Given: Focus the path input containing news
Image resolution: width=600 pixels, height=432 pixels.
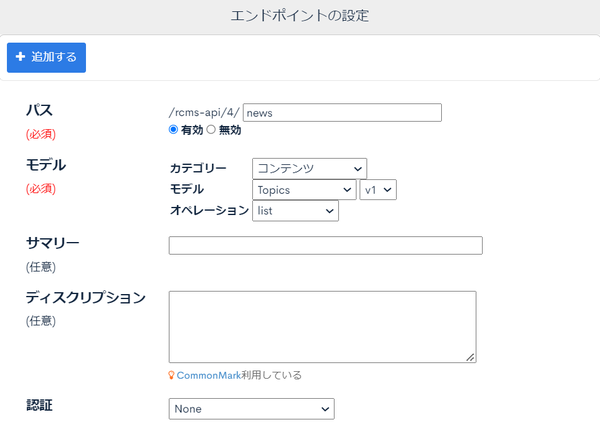Looking at the screenshot, I should click(342, 112).
